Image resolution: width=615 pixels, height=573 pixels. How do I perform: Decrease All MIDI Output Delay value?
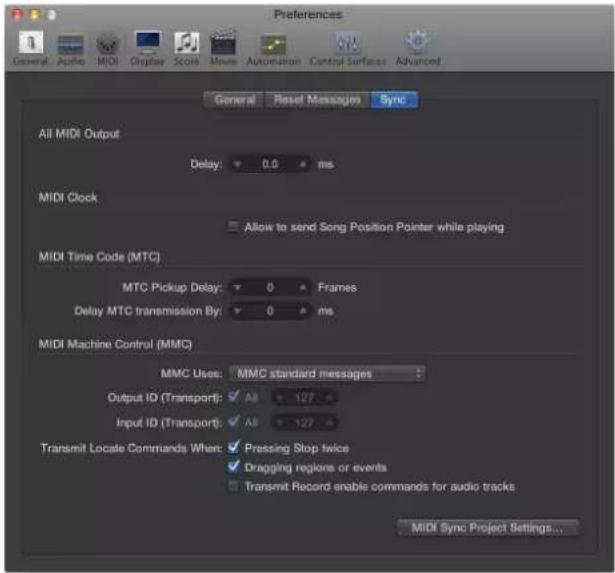(x=237, y=164)
